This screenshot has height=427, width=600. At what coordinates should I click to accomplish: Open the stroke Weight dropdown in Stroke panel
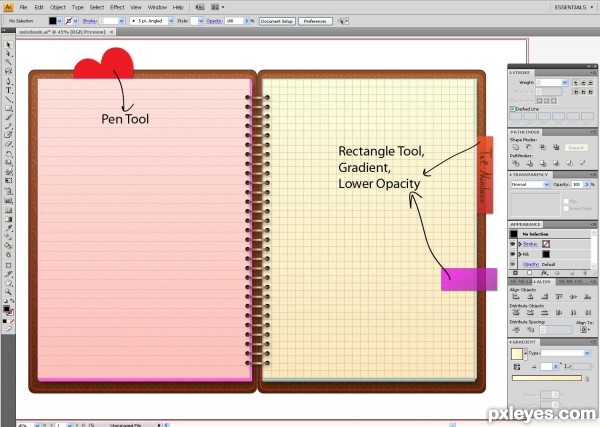pyautogui.click(x=564, y=83)
